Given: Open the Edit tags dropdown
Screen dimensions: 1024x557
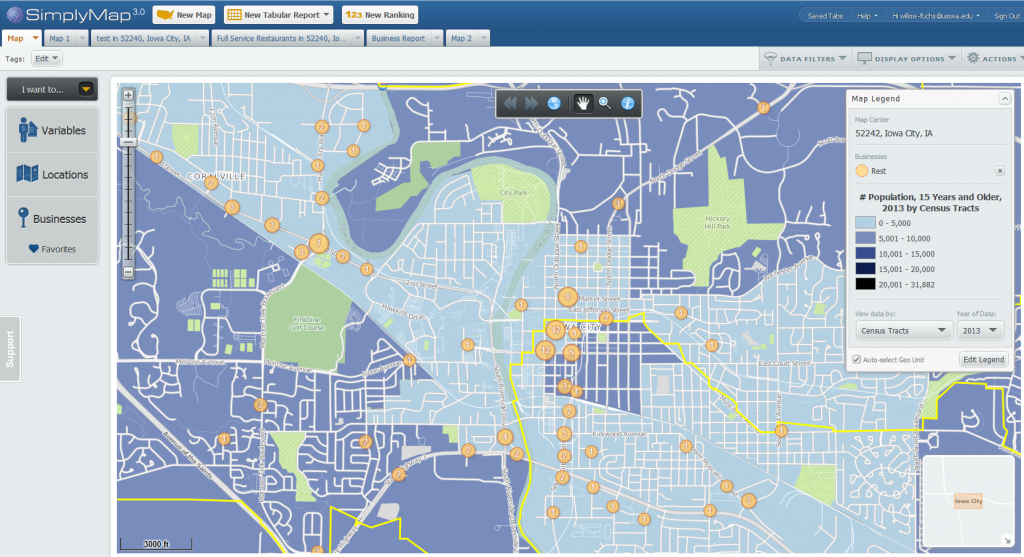Looking at the screenshot, I should tap(46, 58).
